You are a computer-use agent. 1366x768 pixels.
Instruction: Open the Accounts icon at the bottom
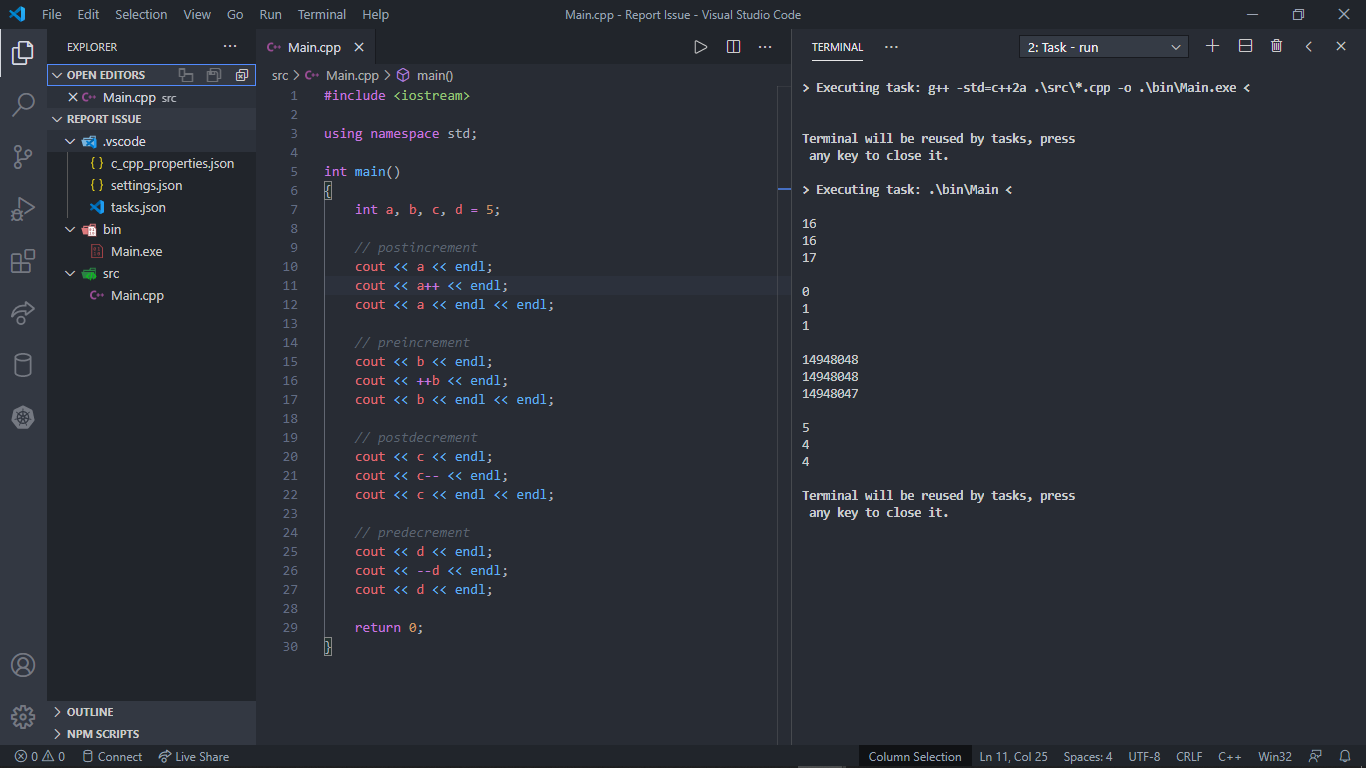point(23,664)
